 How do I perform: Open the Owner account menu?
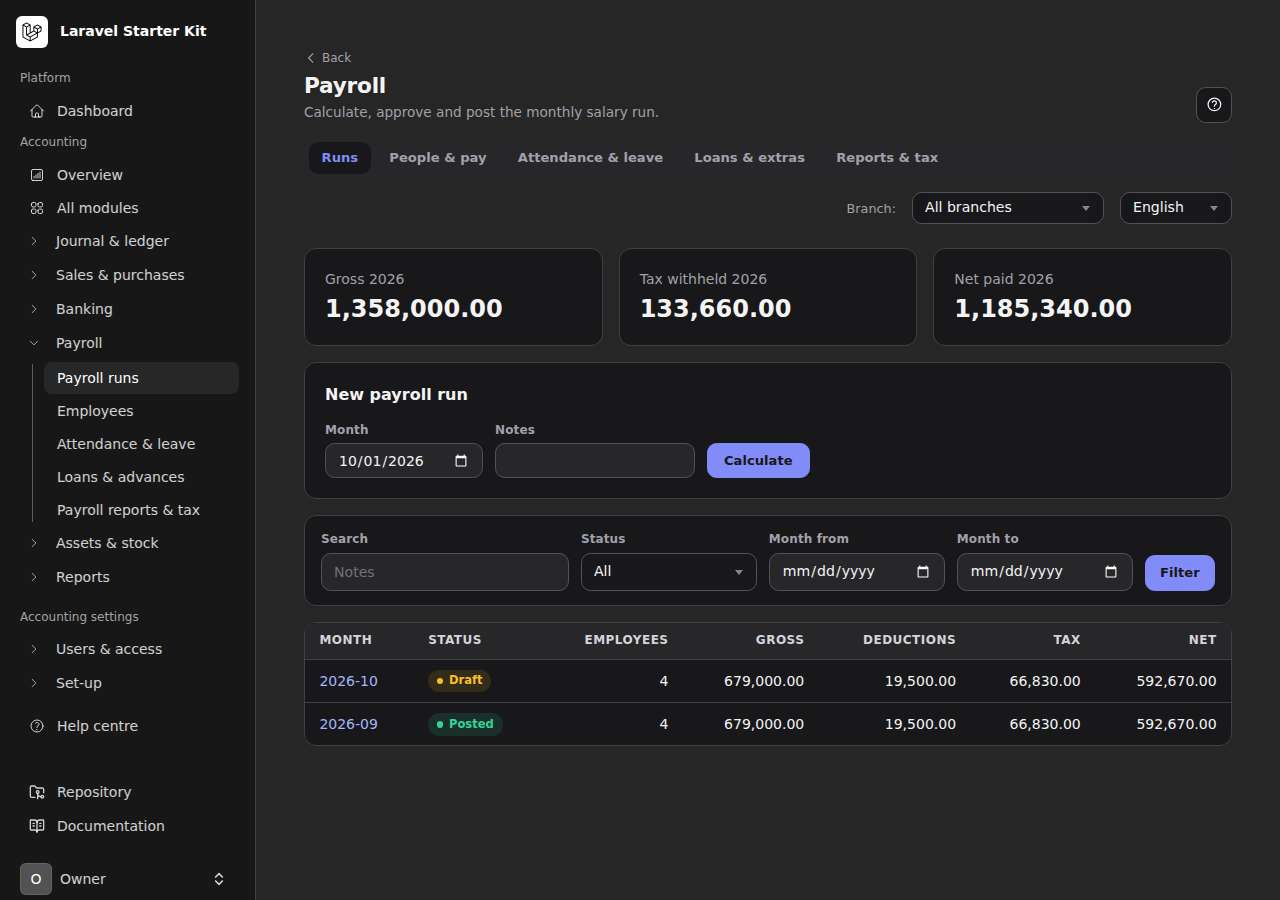pos(128,879)
